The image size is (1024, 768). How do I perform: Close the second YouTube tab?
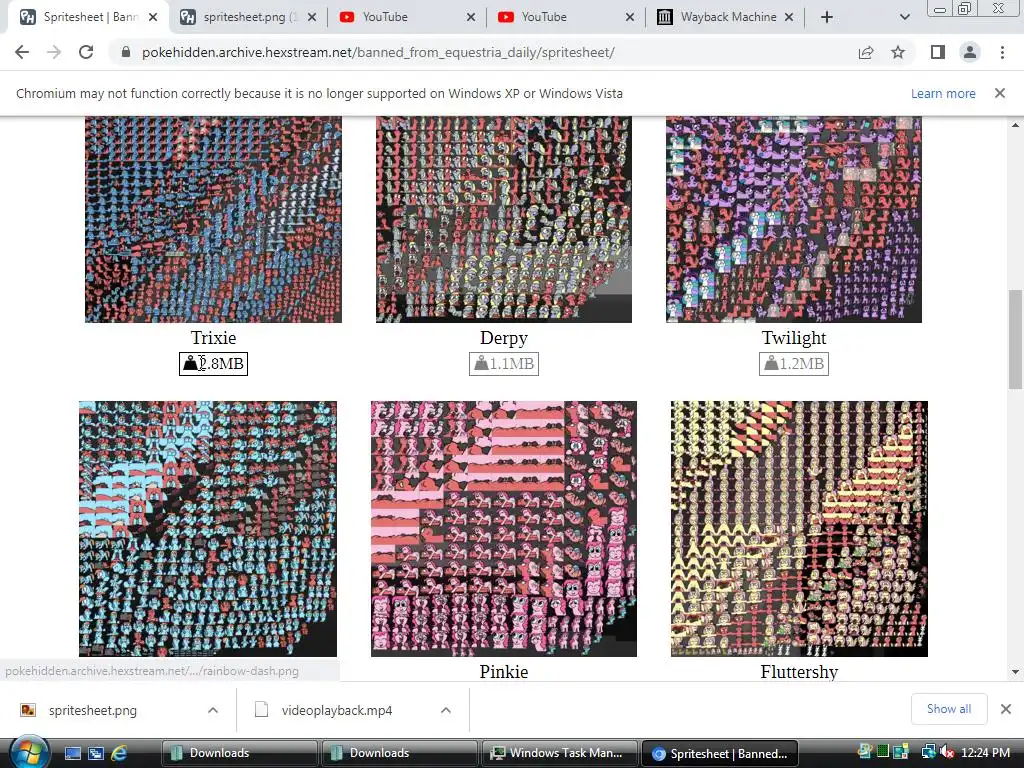pos(630,17)
